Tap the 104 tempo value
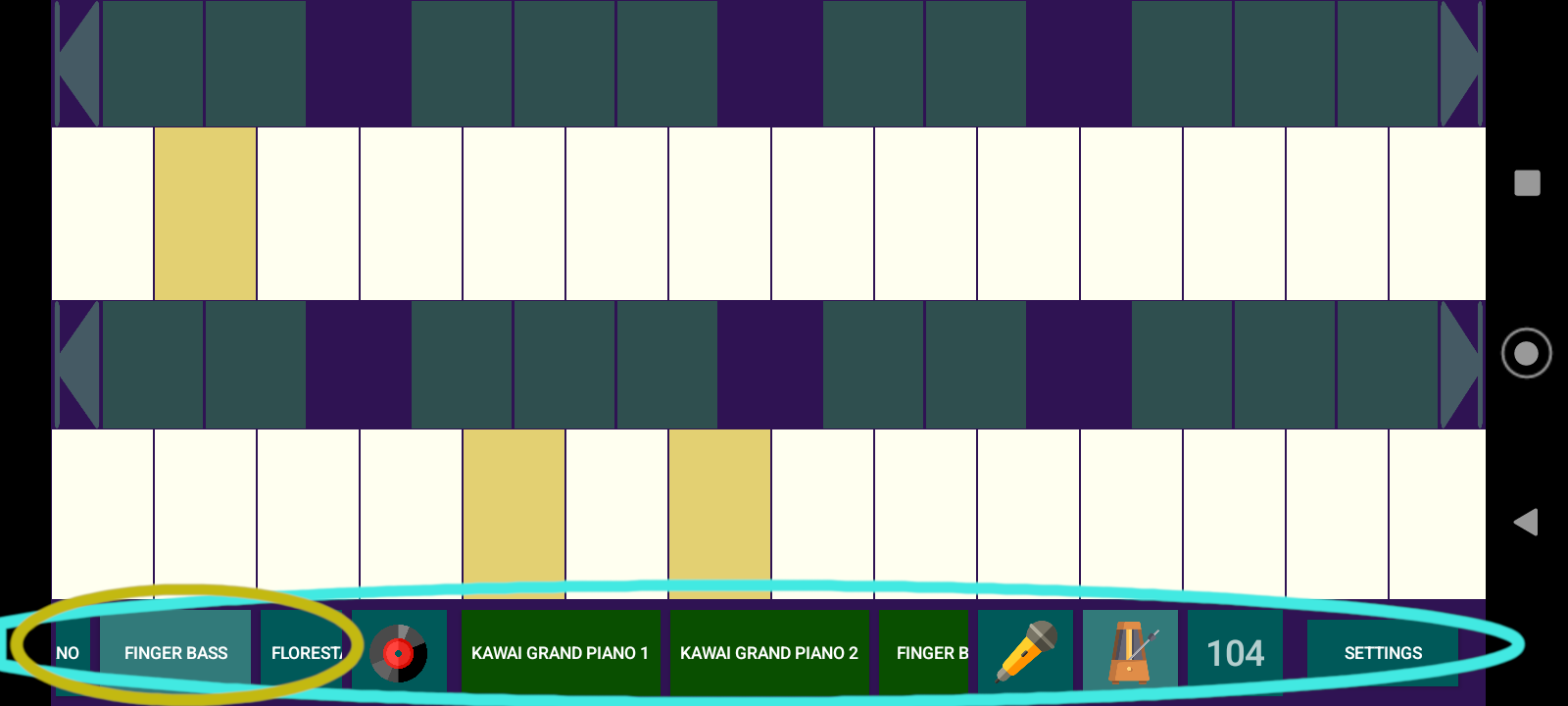This screenshot has width=1568, height=706. (1235, 652)
